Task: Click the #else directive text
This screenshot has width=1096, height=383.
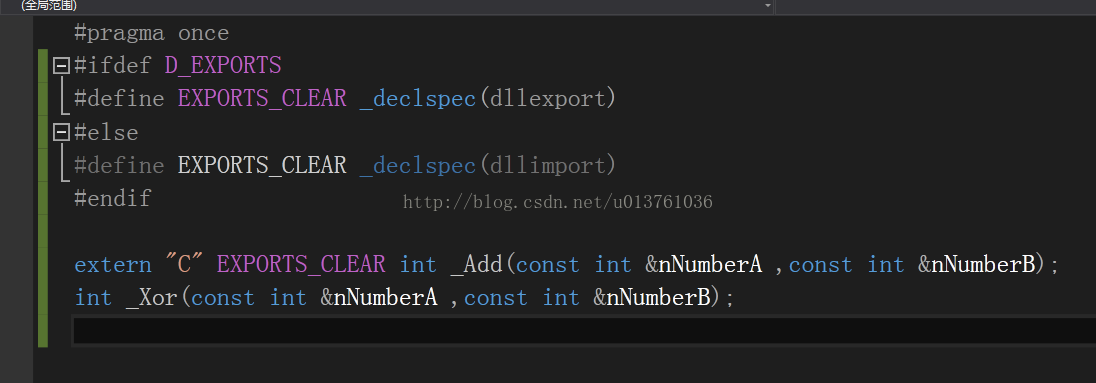Action: pos(106,132)
